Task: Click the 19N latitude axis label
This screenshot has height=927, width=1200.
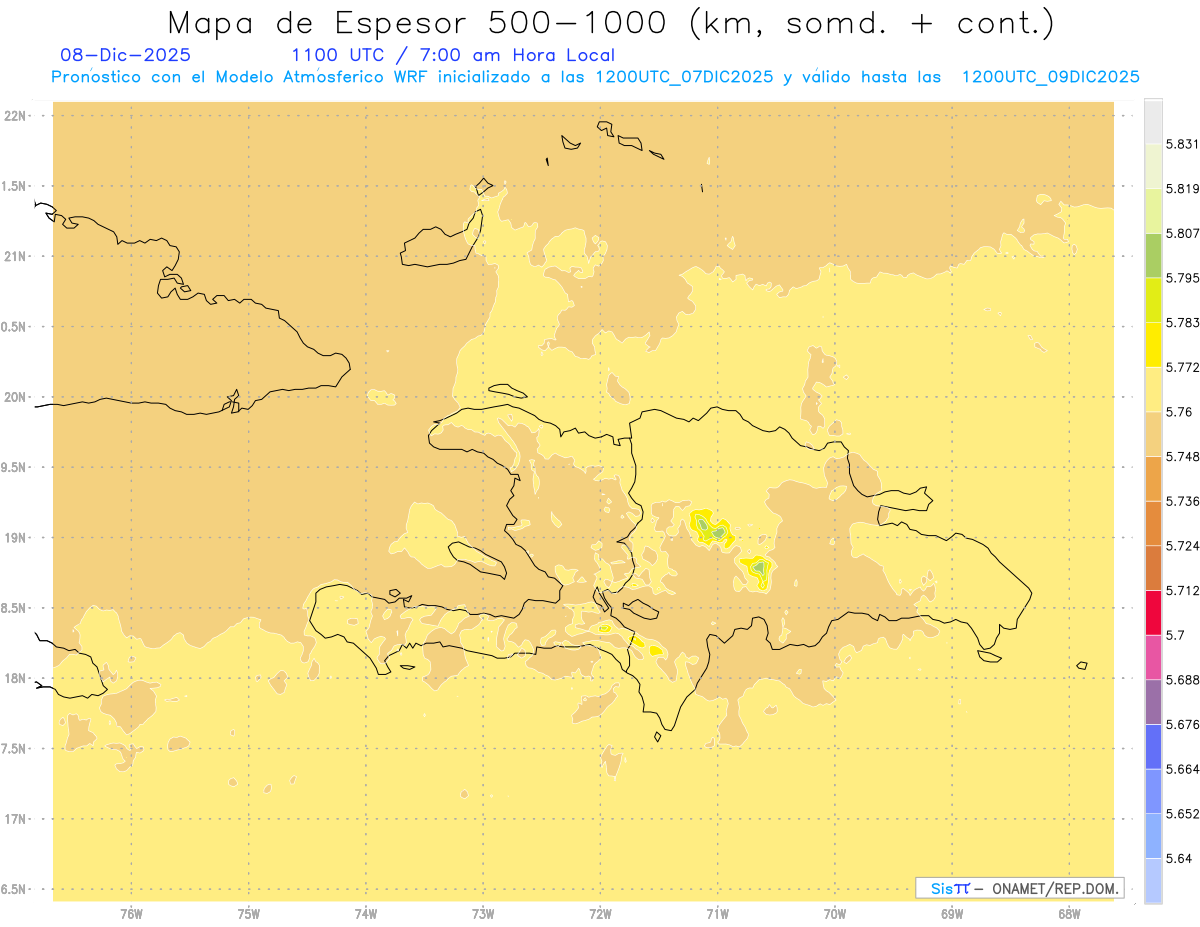Action: [x=15, y=538]
